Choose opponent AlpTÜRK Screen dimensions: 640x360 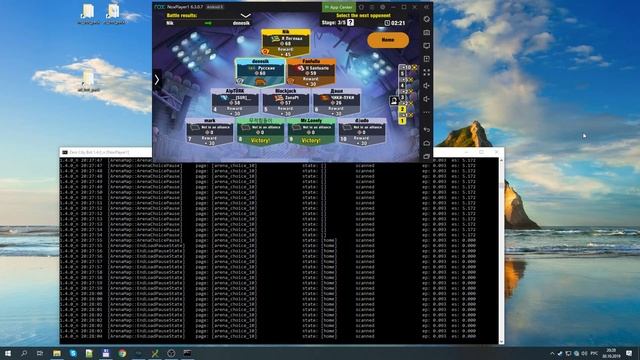point(235,102)
